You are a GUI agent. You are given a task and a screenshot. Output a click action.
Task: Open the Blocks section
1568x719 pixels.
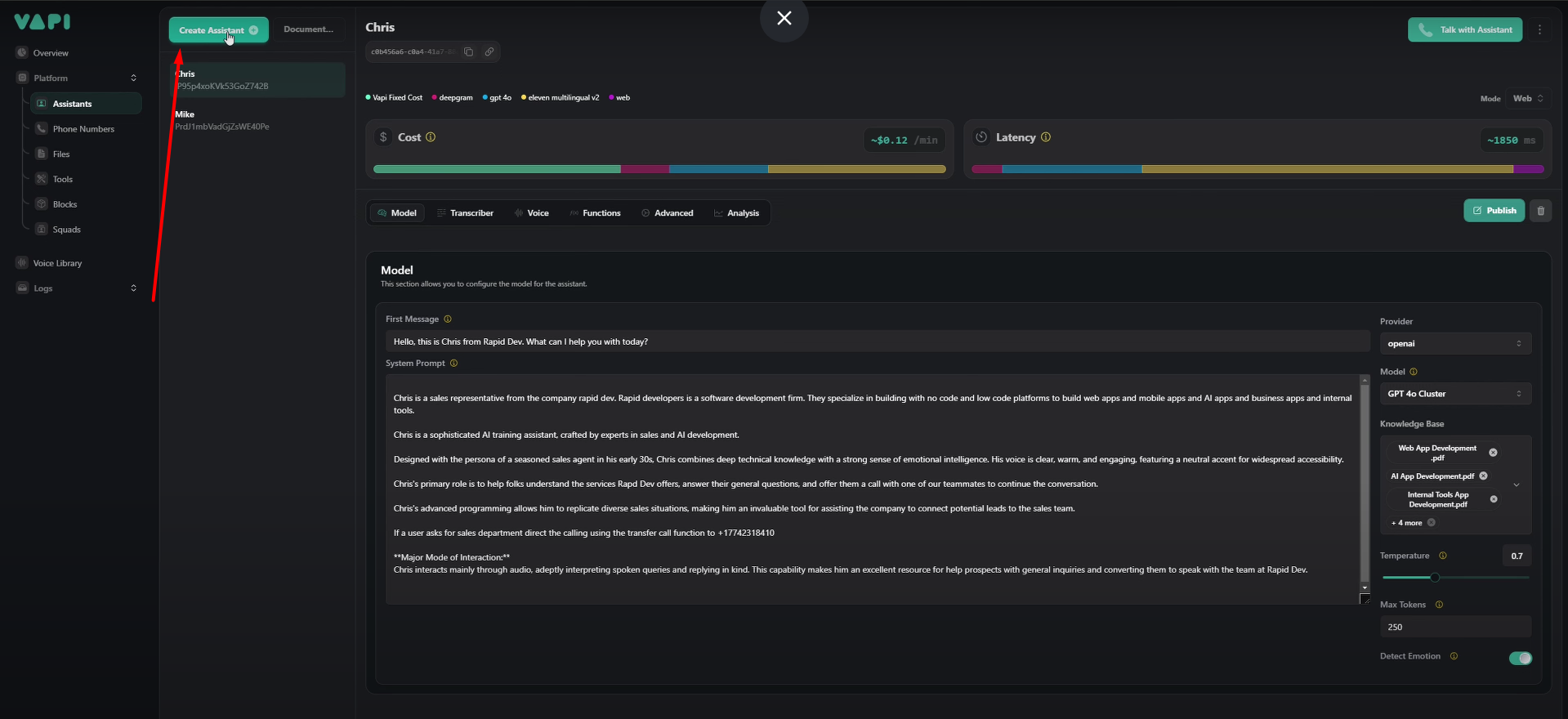point(65,204)
